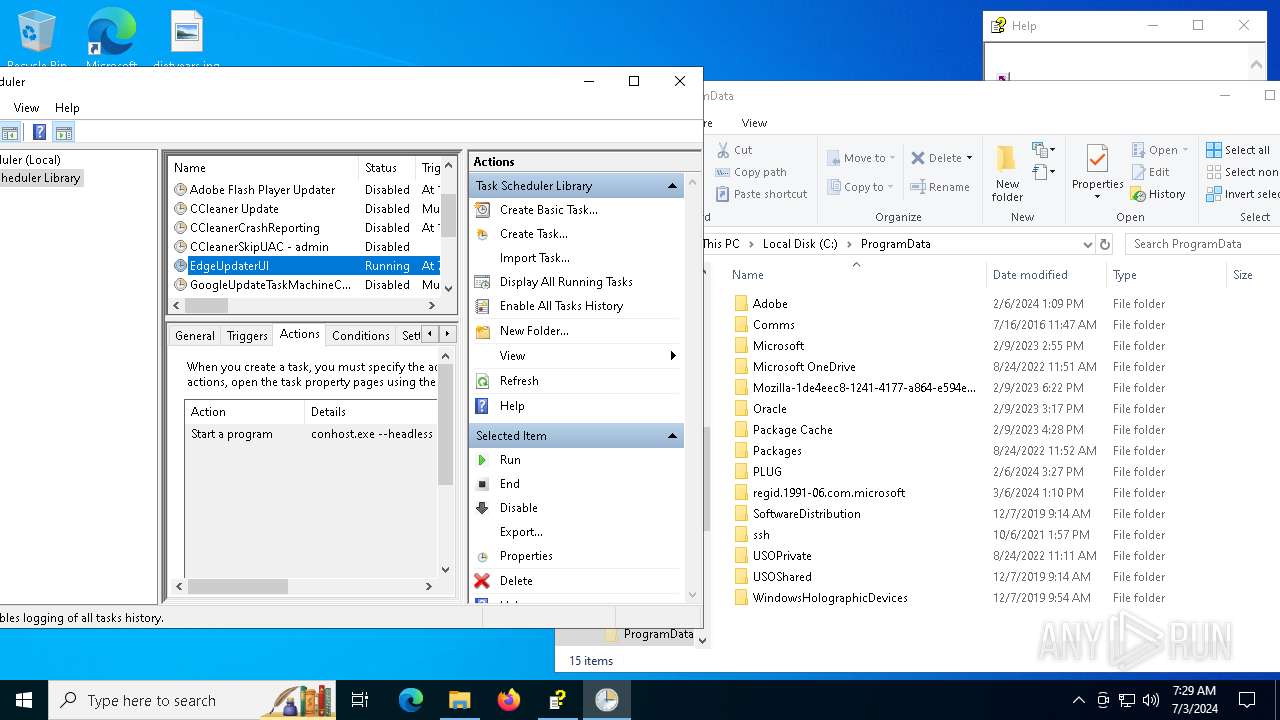Click the New folder icon in Explorer ribbon
The width and height of the screenshot is (1280, 720).
tap(1007, 160)
